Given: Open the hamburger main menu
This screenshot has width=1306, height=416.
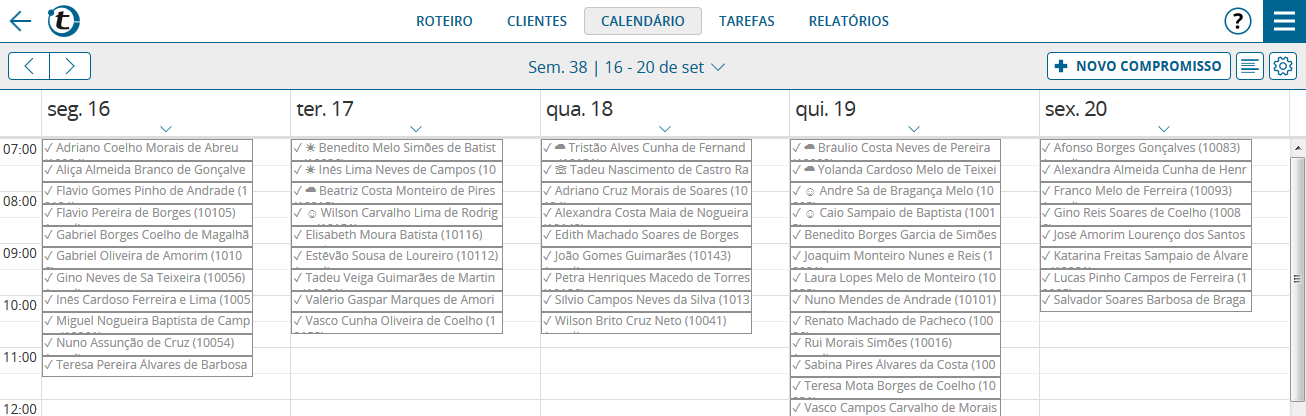Looking at the screenshot, I should point(1284,21).
